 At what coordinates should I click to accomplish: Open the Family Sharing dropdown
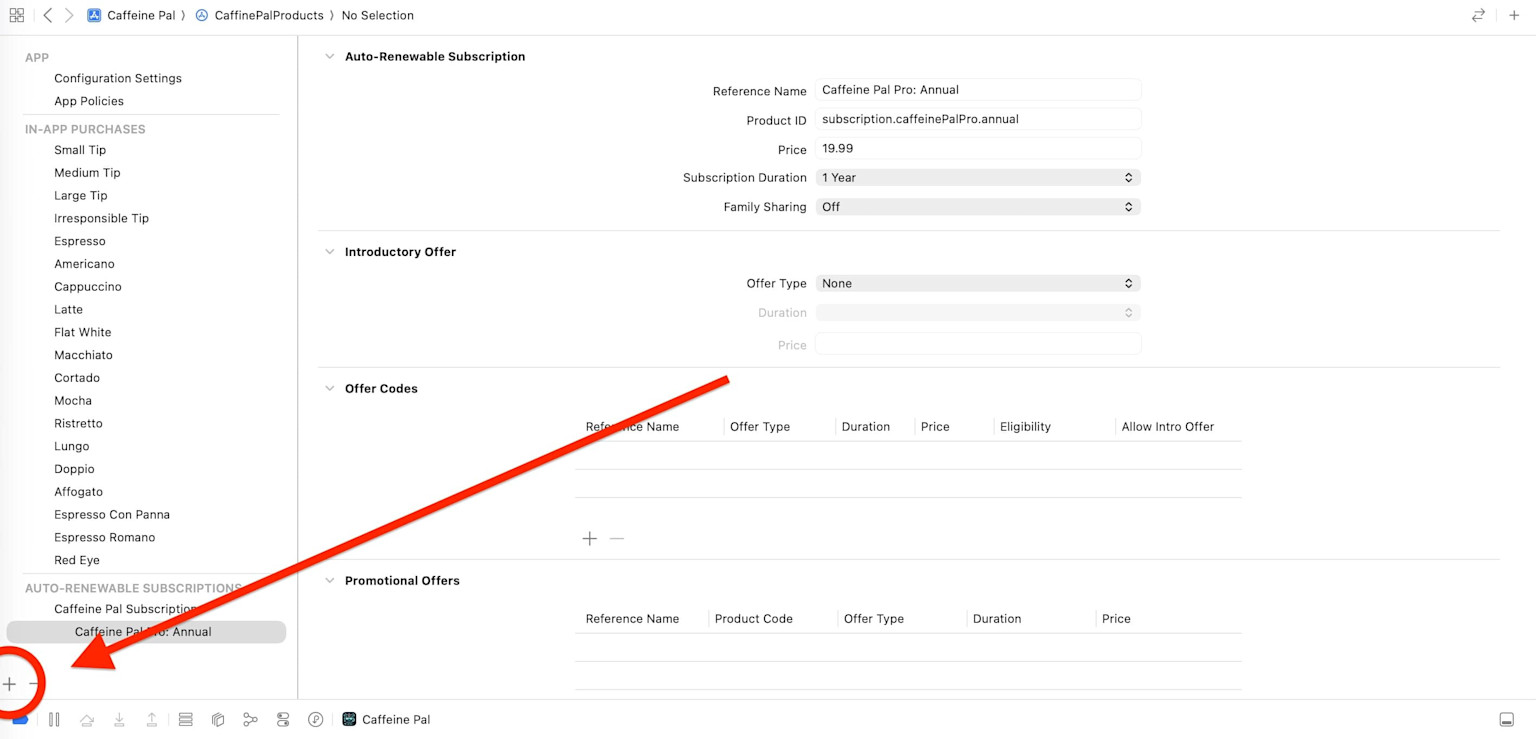[978, 207]
